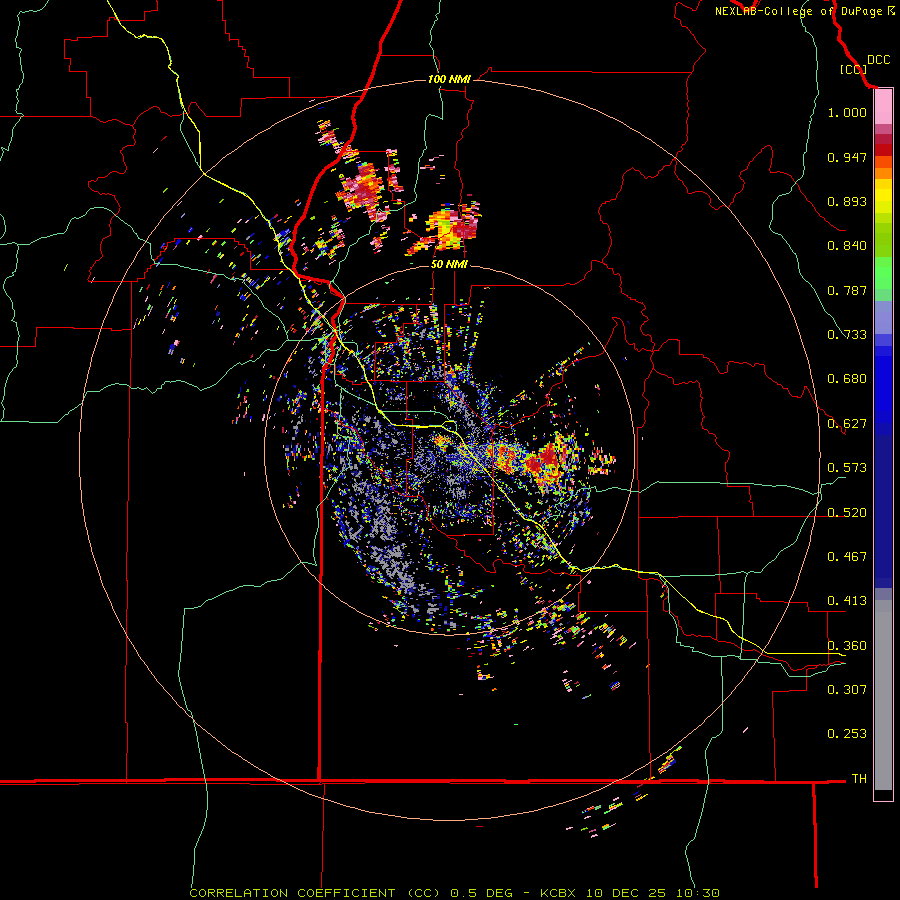Click the Correlation Coefficient KCBX caption
Screen dimensions: 900x900
tap(454, 893)
